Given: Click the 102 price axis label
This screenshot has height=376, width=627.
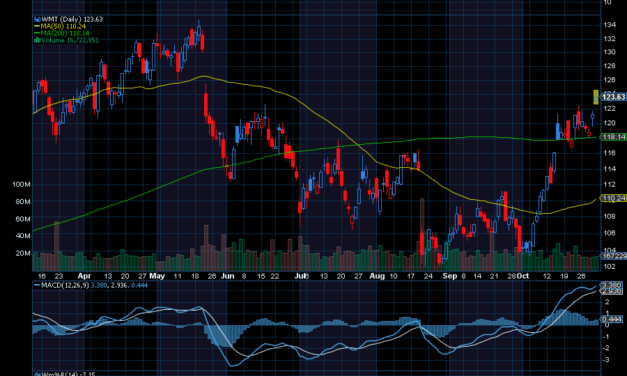Looking at the screenshot, I should point(609,267).
